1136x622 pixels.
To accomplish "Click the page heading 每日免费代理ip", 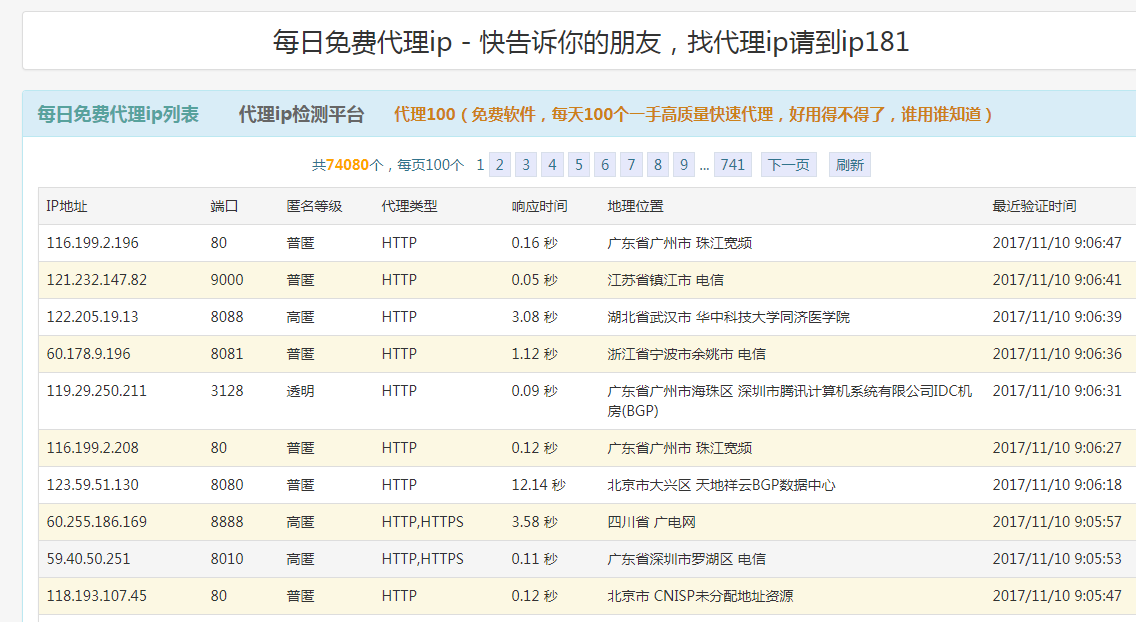I will (591, 42).
